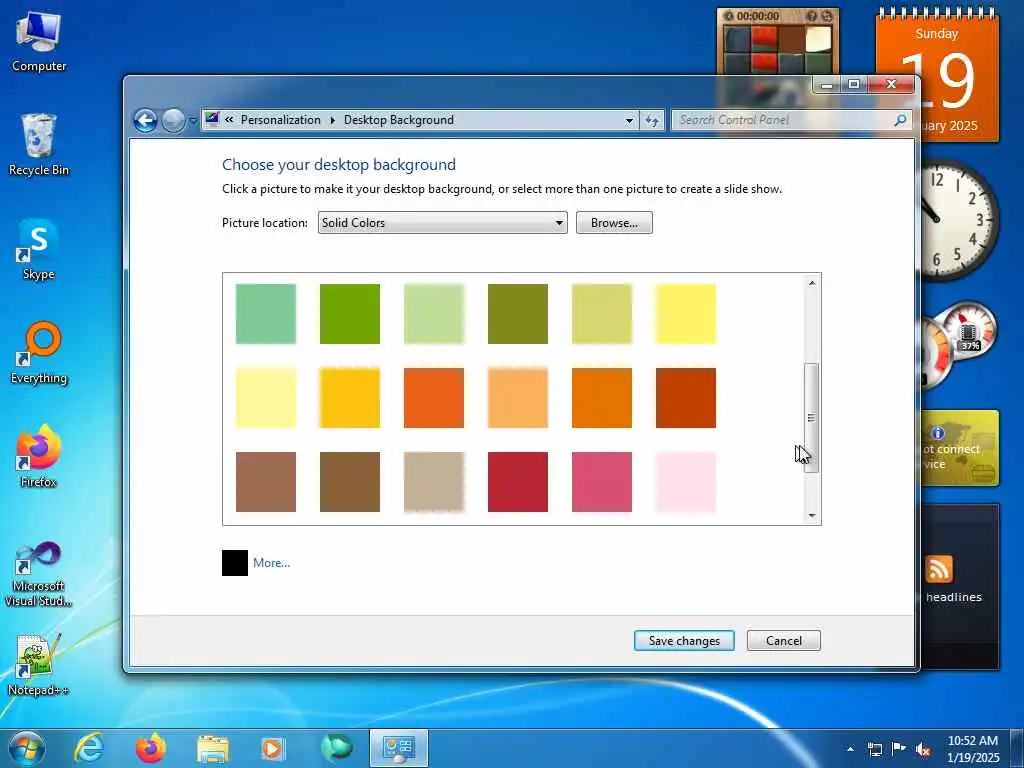Image resolution: width=1024 pixels, height=768 pixels.
Task: Click the muted volume tray icon
Action: click(x=923, y=749)
